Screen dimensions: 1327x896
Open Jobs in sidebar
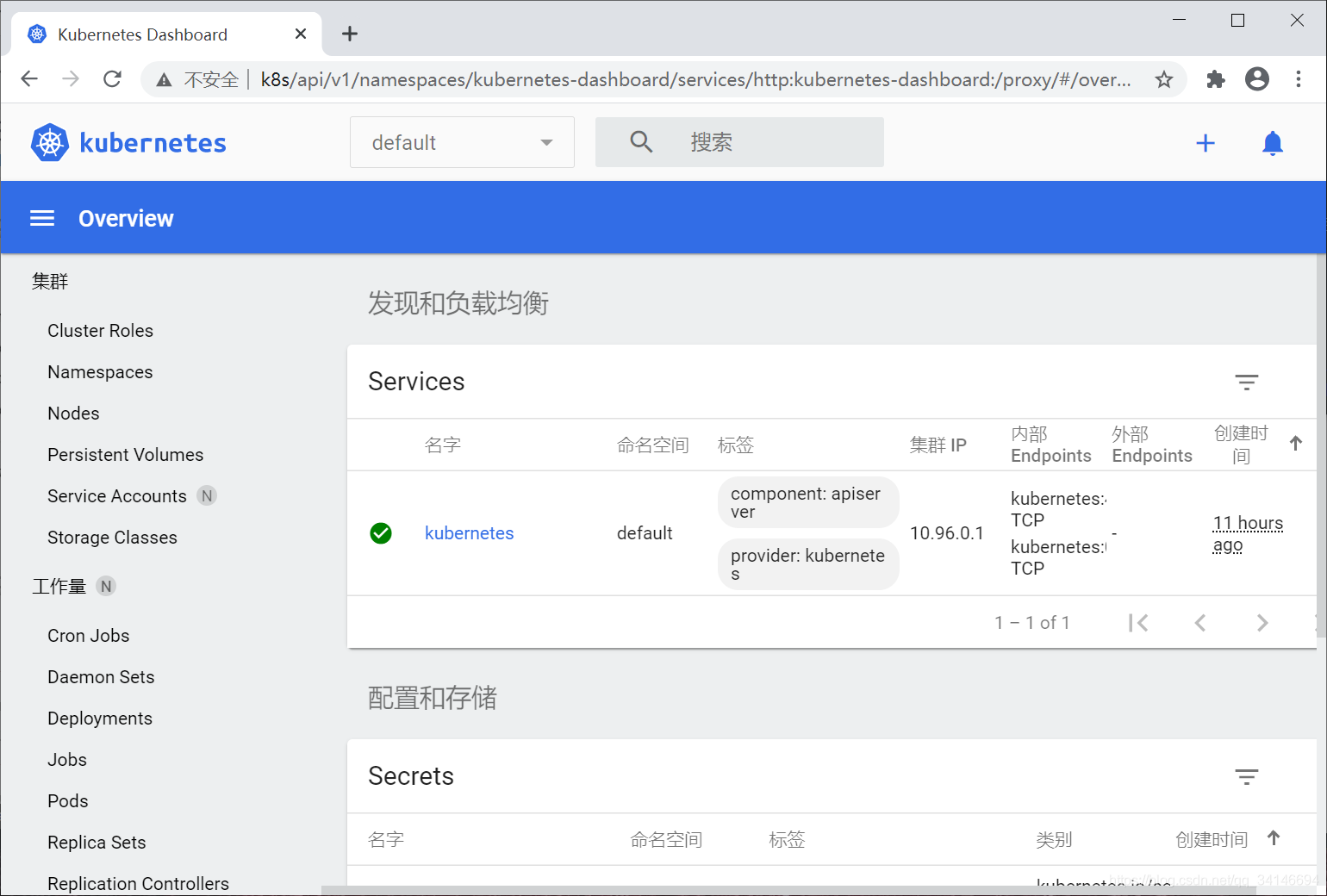coord(67,760)
